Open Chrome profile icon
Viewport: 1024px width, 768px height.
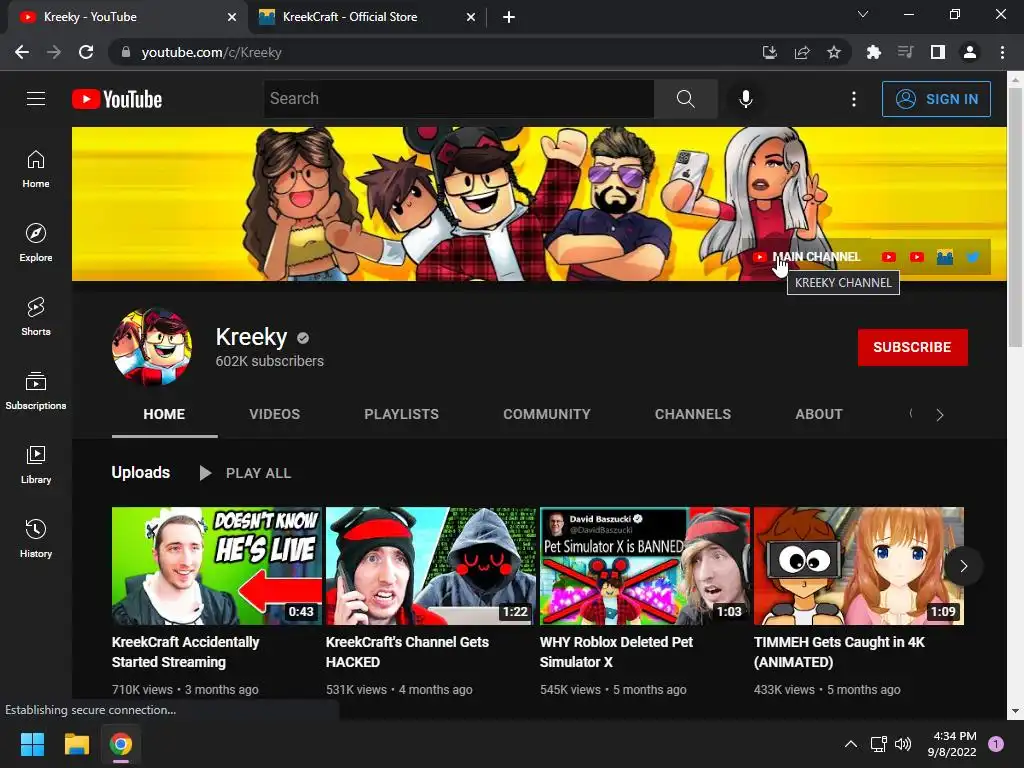point(970,52)
